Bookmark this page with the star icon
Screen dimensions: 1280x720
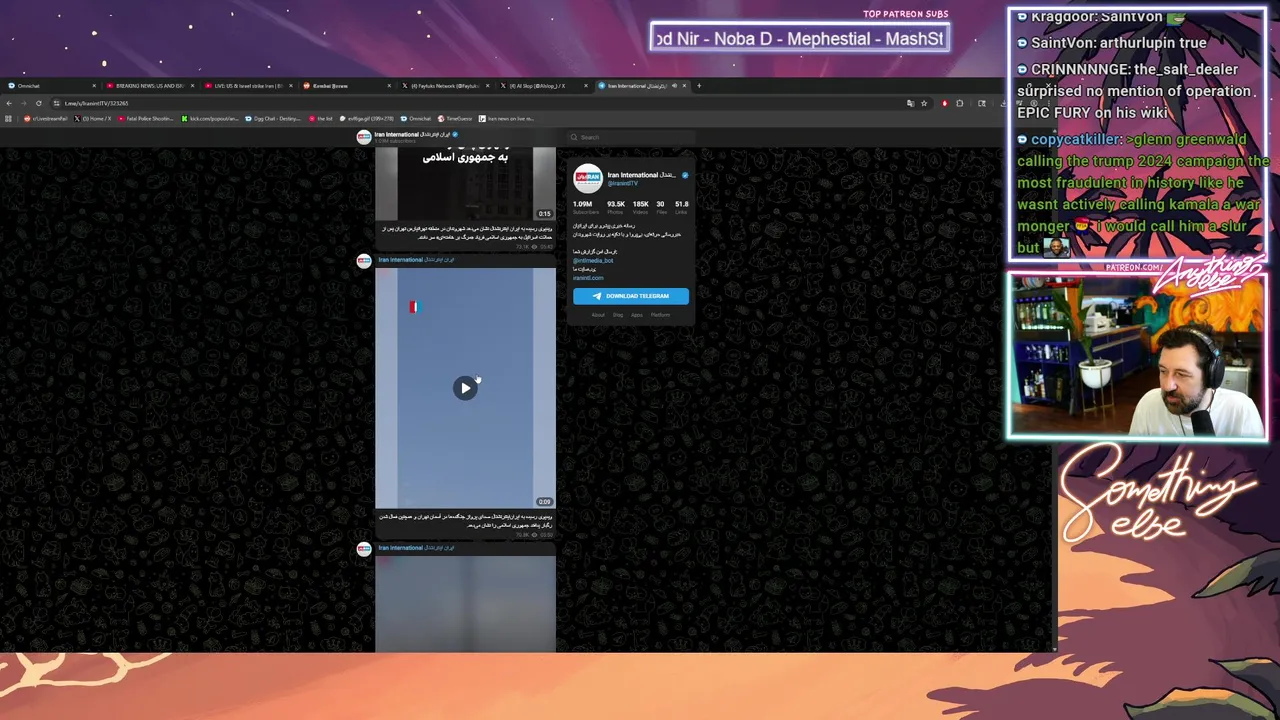point(924,103)
